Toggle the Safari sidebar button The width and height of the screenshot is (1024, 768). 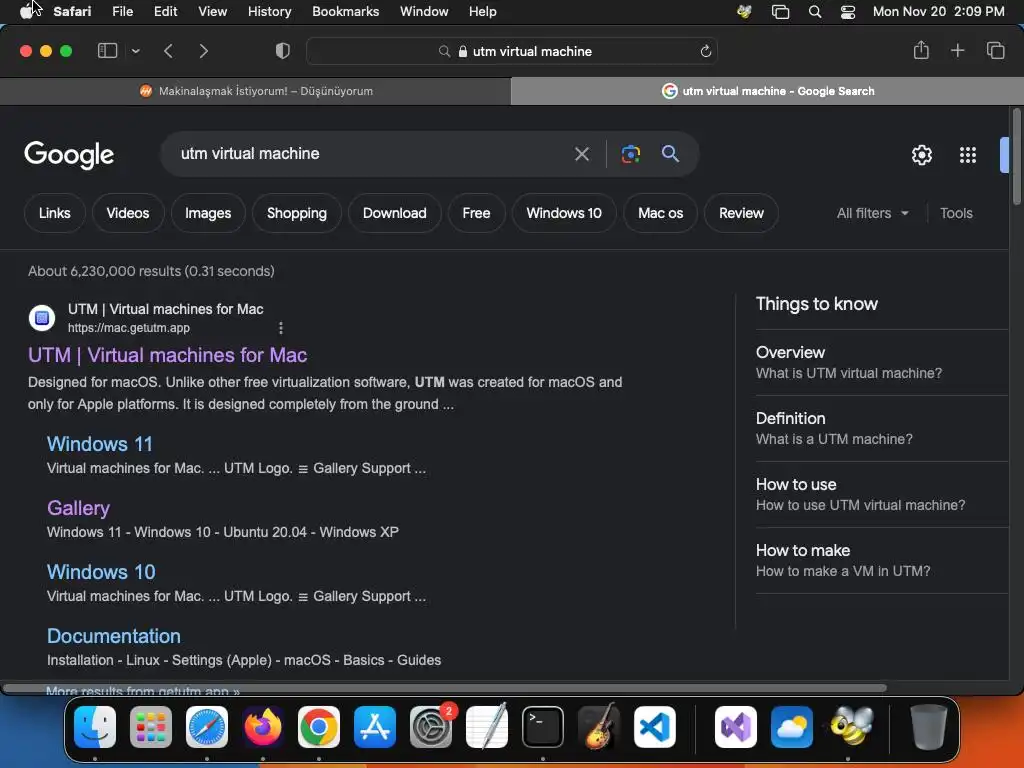(x=107, y=51)
